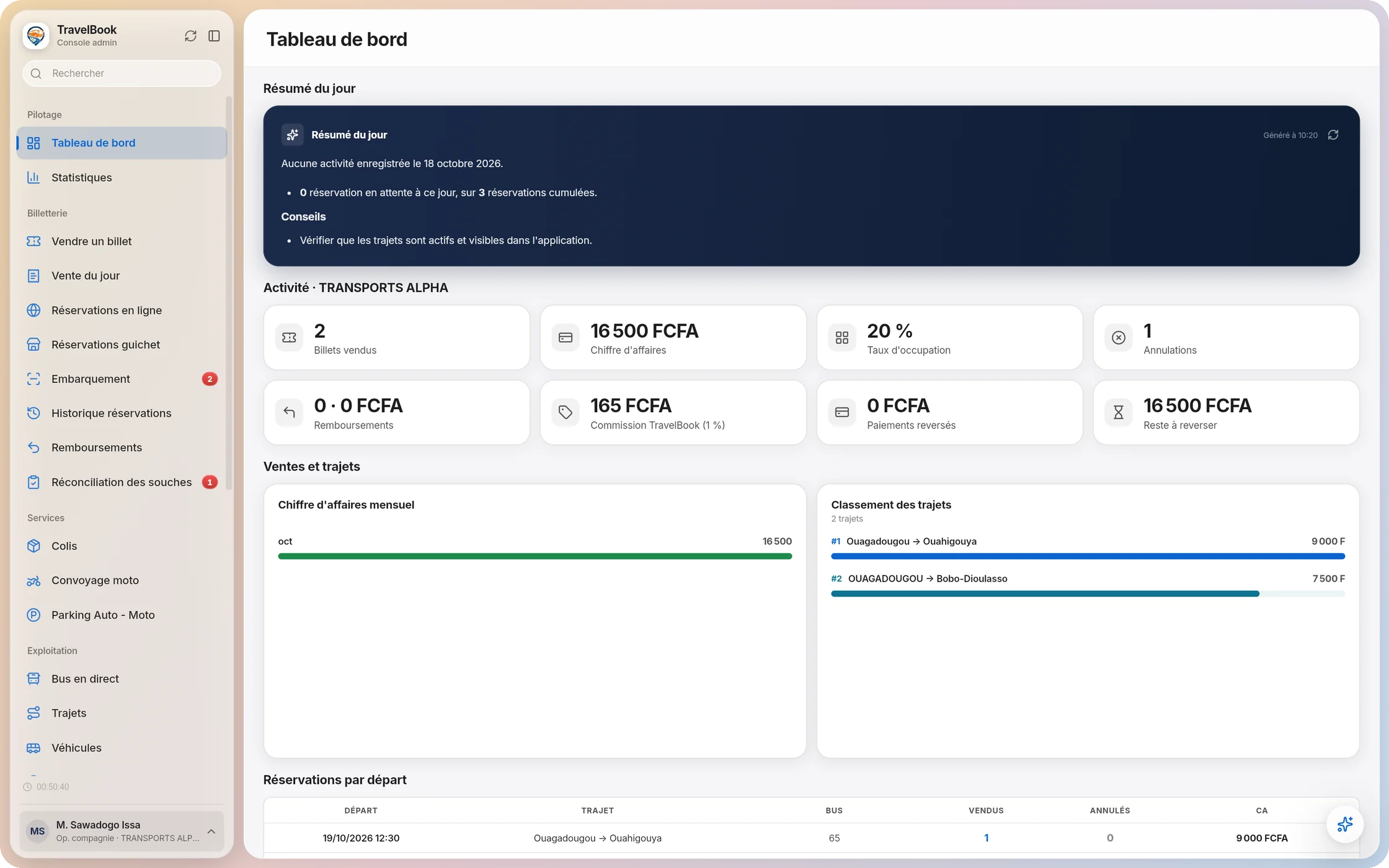1389x868 pixels.
Task: Toggle the sidebar collapse panel icon
Action: (214, 36)
